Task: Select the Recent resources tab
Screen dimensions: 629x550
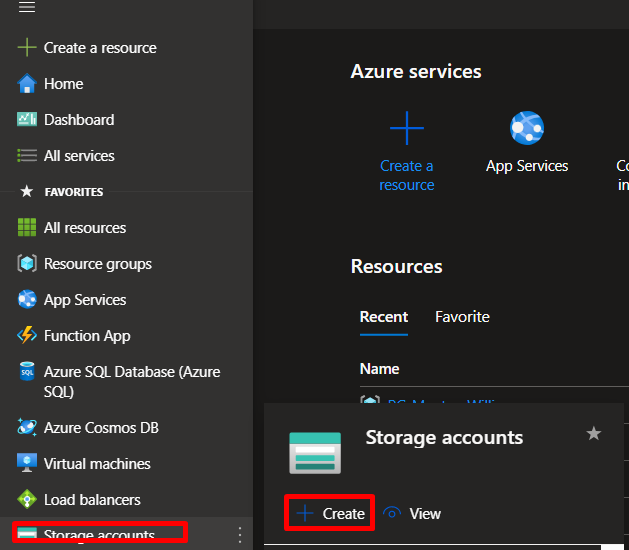Action: click(x=384, y=317)
